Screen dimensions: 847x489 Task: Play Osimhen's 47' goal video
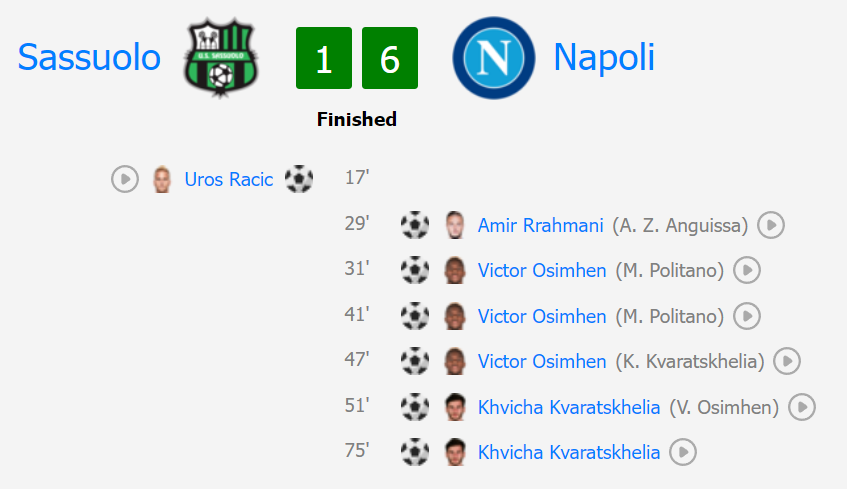pyautogui.click(x=787, y=361)
